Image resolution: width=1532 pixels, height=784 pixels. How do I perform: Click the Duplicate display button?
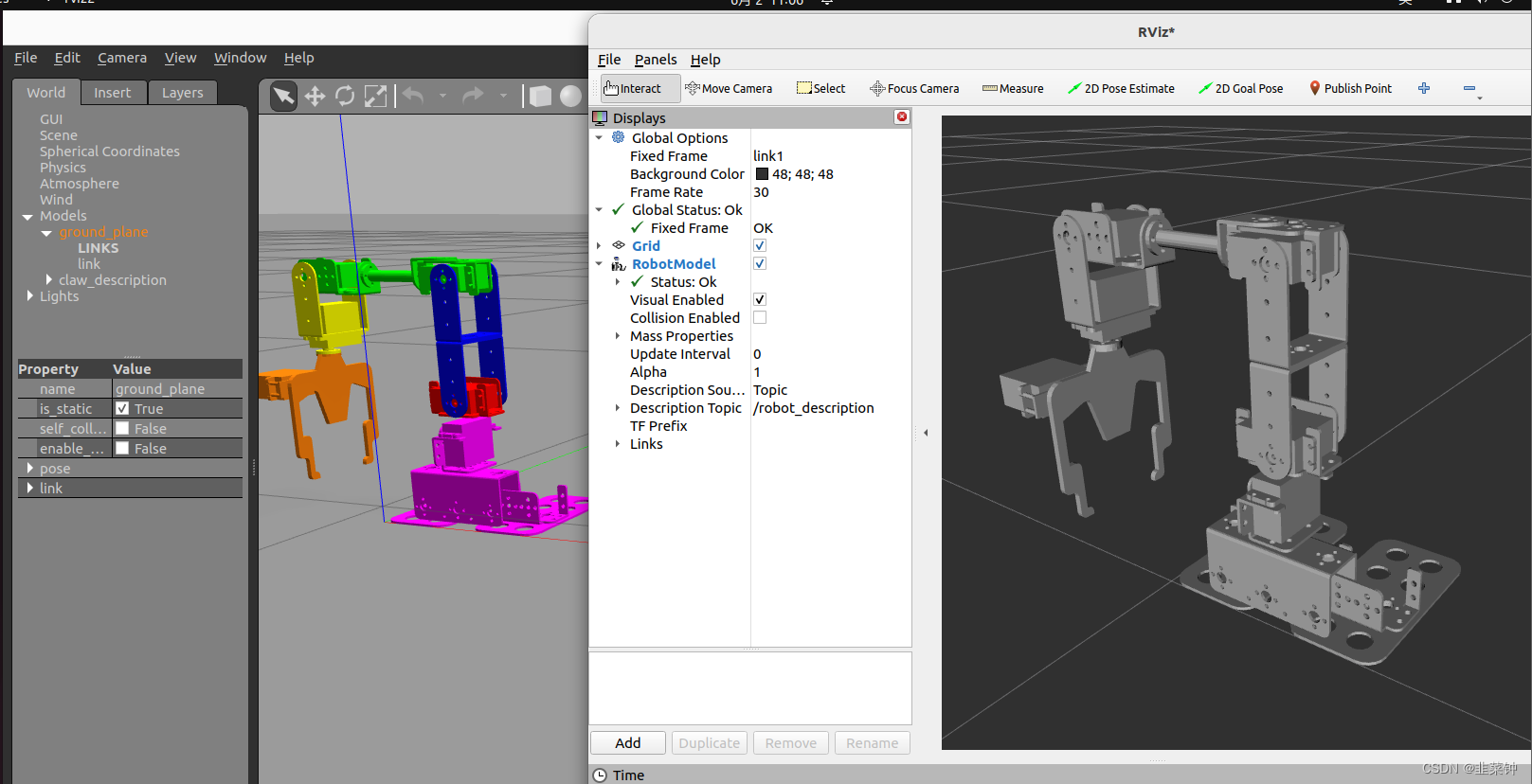coord(710,743)
